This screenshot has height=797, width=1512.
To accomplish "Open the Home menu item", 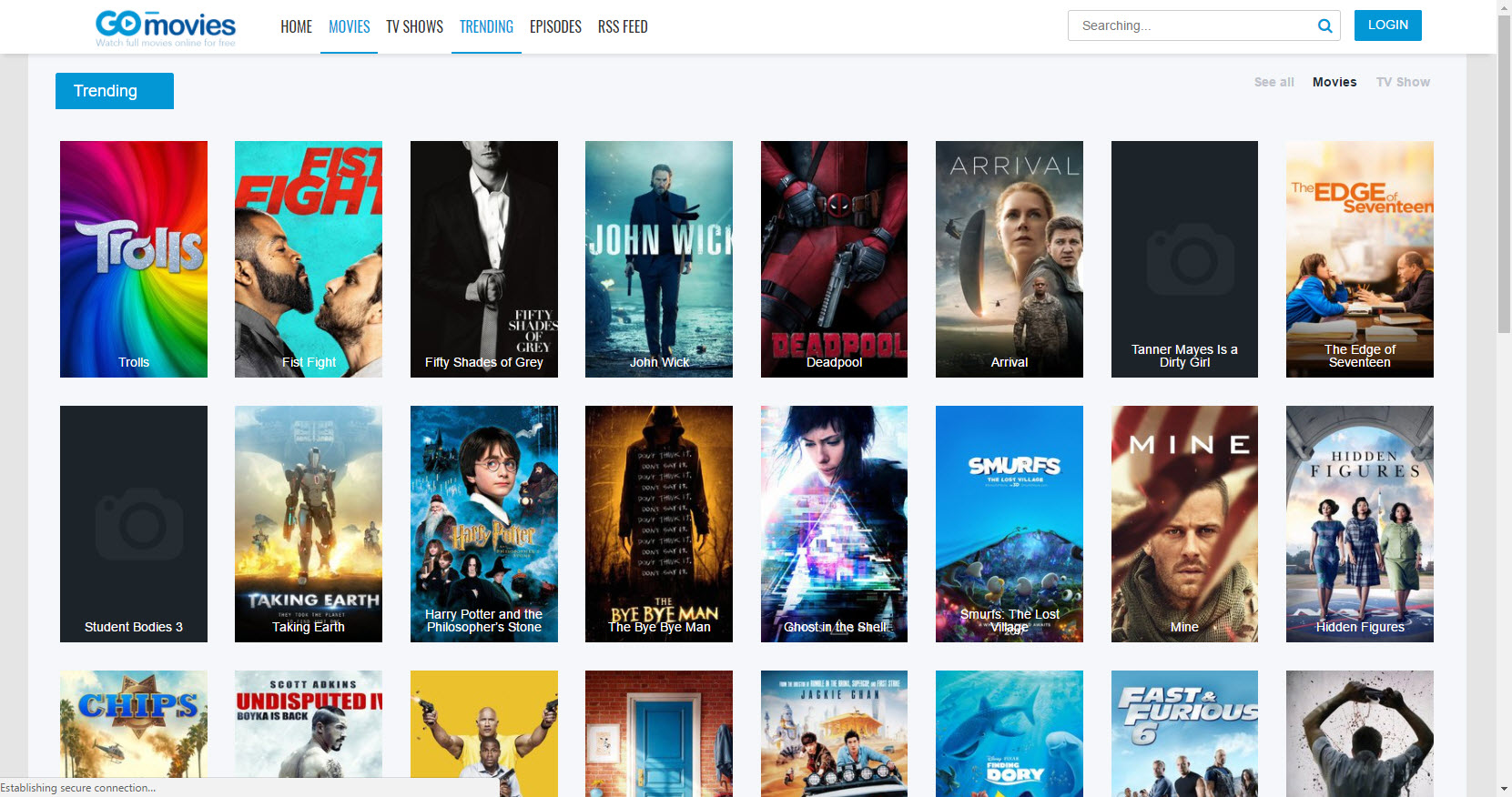I will 296,27.
